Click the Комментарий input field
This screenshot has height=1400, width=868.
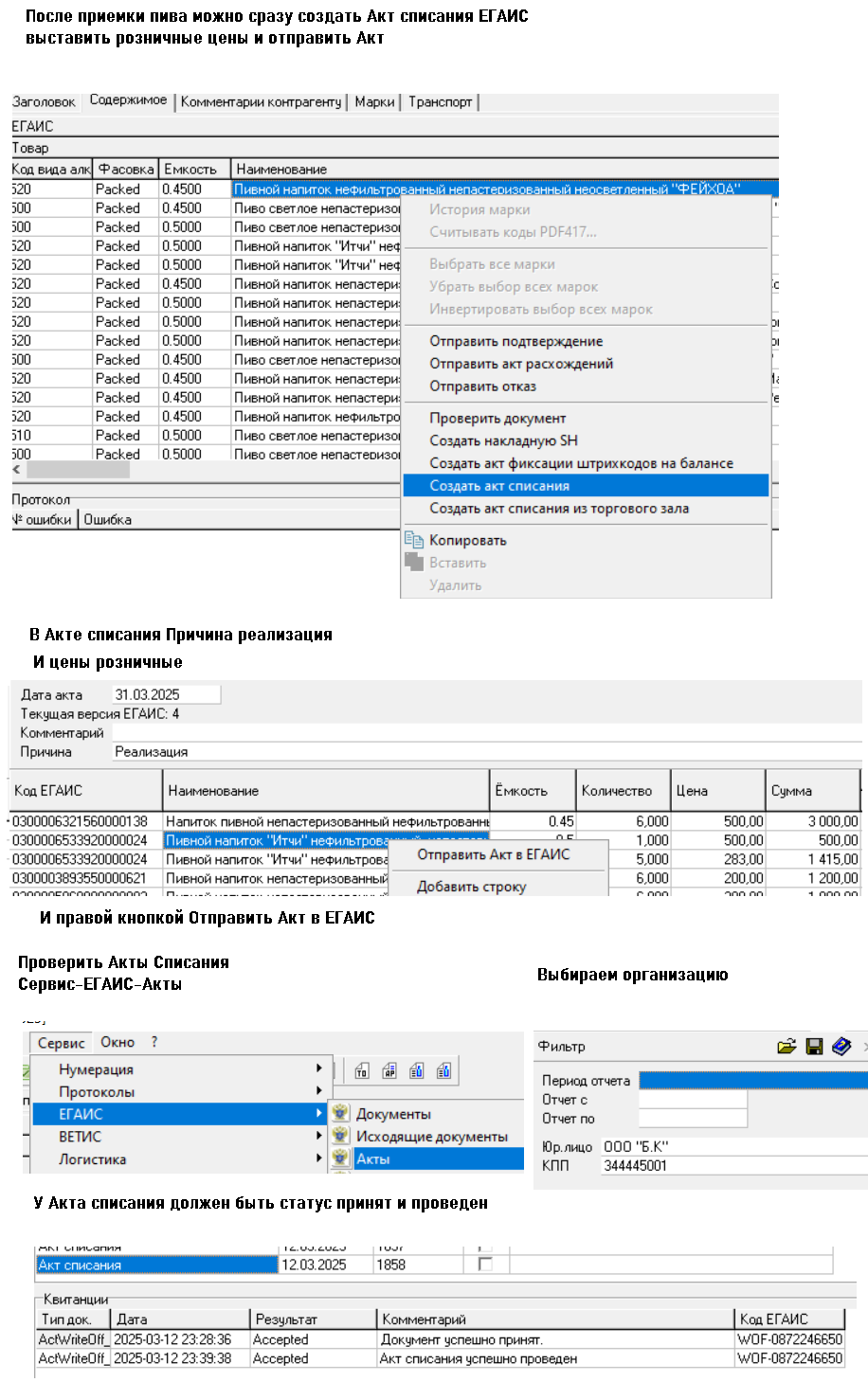click(487, 732)
